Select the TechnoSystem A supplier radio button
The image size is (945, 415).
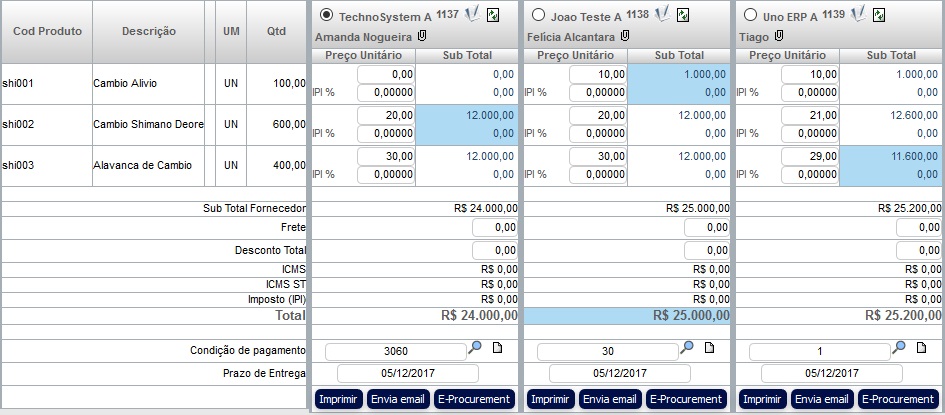(327, 16)
